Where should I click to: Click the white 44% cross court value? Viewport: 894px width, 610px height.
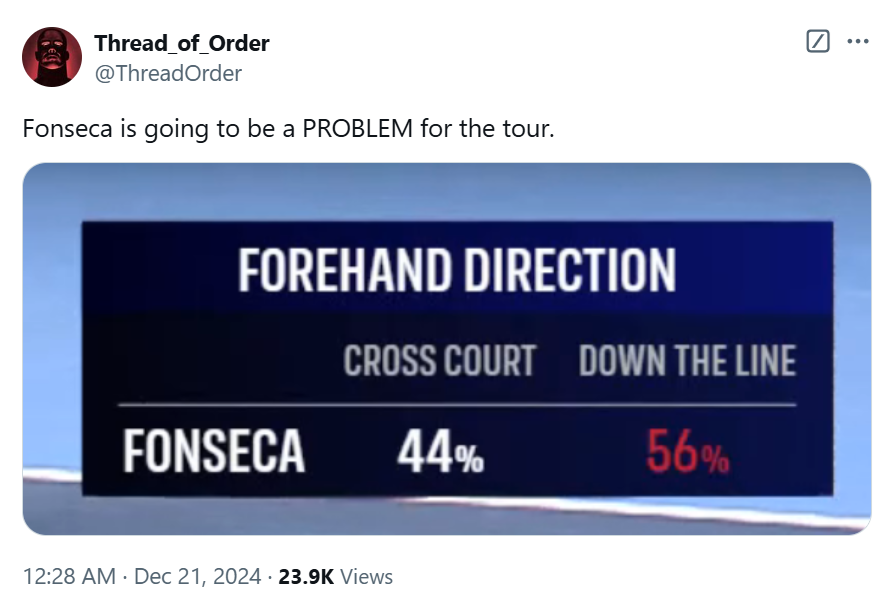pyautogui.click(x=440, y=455)
